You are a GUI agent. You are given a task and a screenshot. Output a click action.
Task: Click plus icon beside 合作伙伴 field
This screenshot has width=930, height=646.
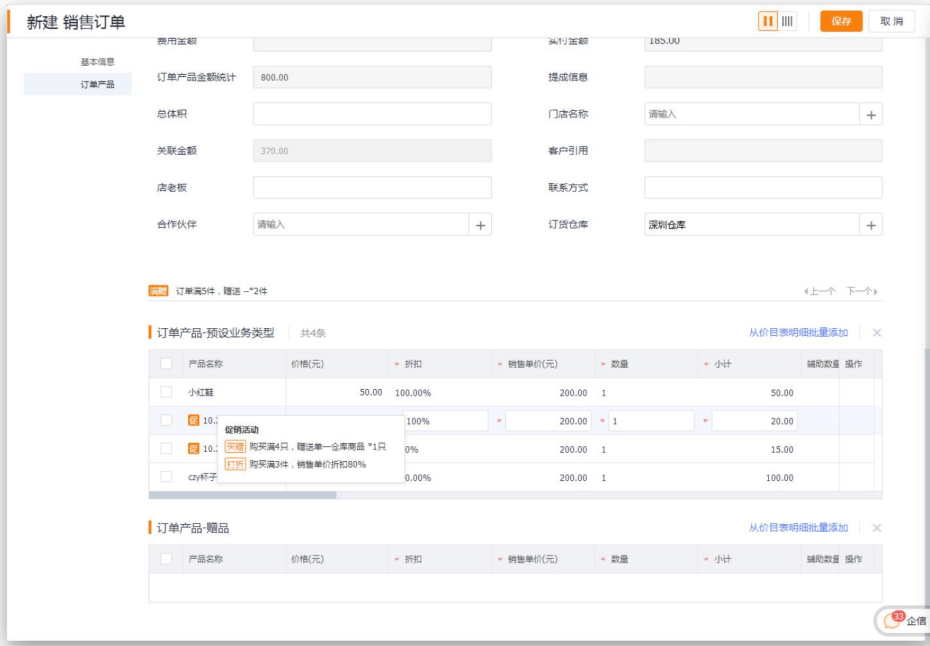(x=480, y=225)
